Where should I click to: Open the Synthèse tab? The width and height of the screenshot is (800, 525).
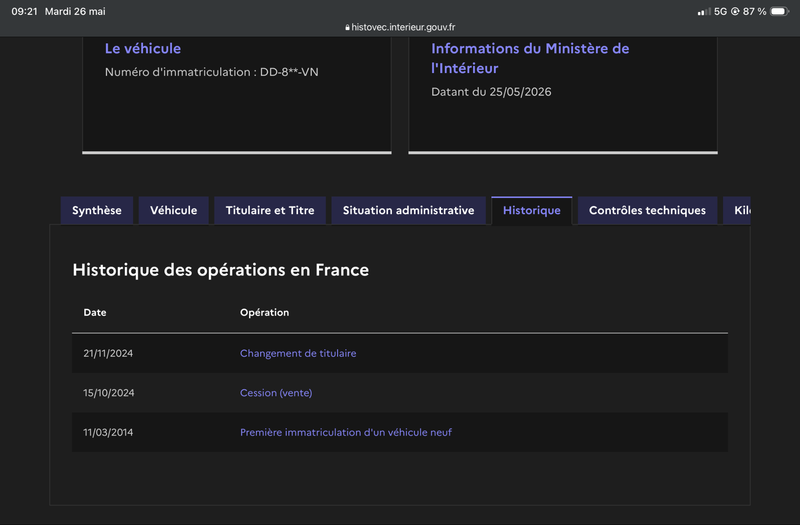pyautogui.click(x=97, y=210)
